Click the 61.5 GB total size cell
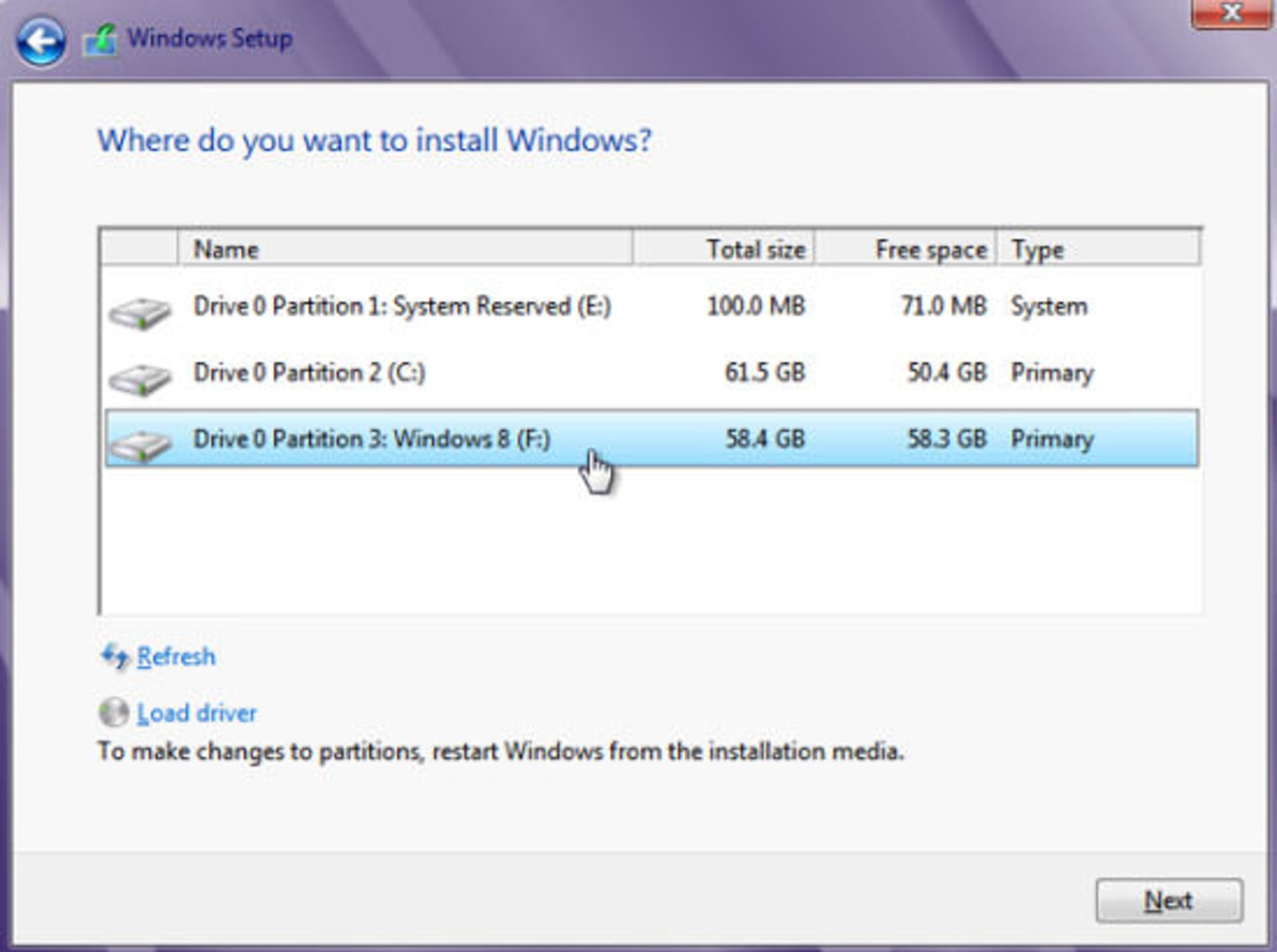 (x=765, y=373)
